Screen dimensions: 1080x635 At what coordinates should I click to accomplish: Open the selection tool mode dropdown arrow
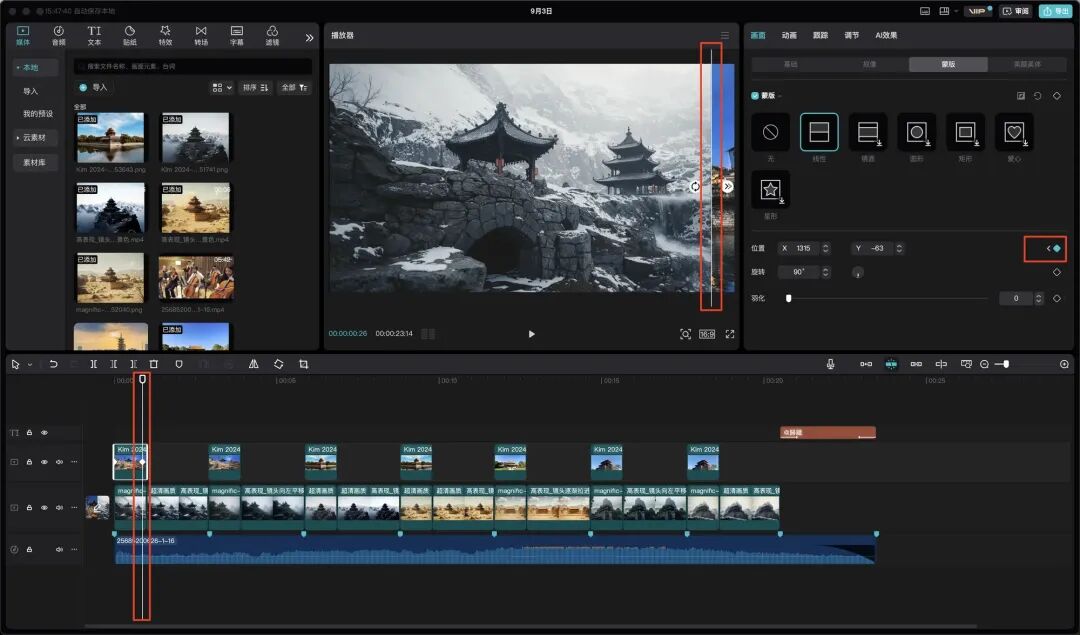pyautogui.click(x=30, y=365)
